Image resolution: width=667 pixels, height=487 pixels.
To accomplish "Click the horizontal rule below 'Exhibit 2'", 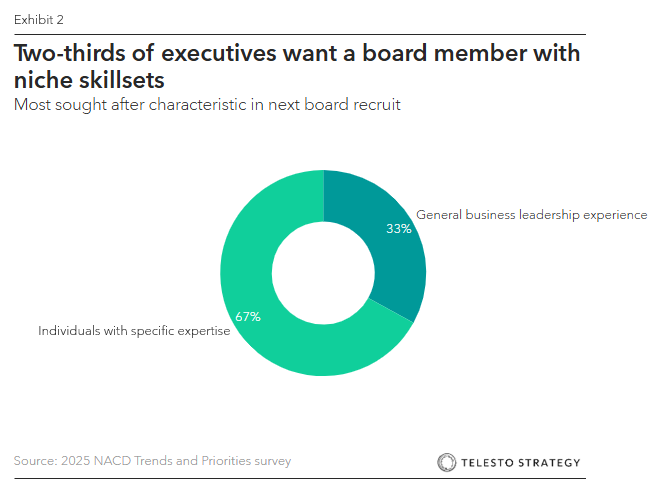I will (x=299, y=33).
